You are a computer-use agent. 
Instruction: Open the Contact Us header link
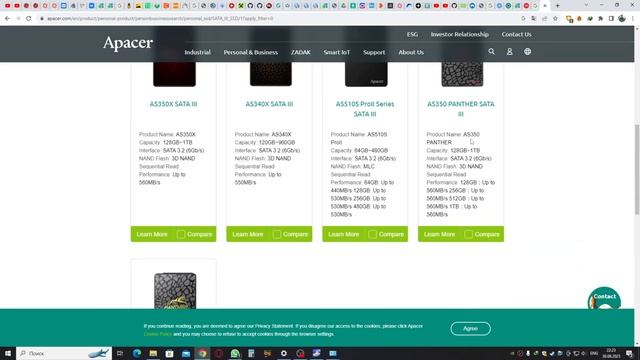(x=516, y=34)
